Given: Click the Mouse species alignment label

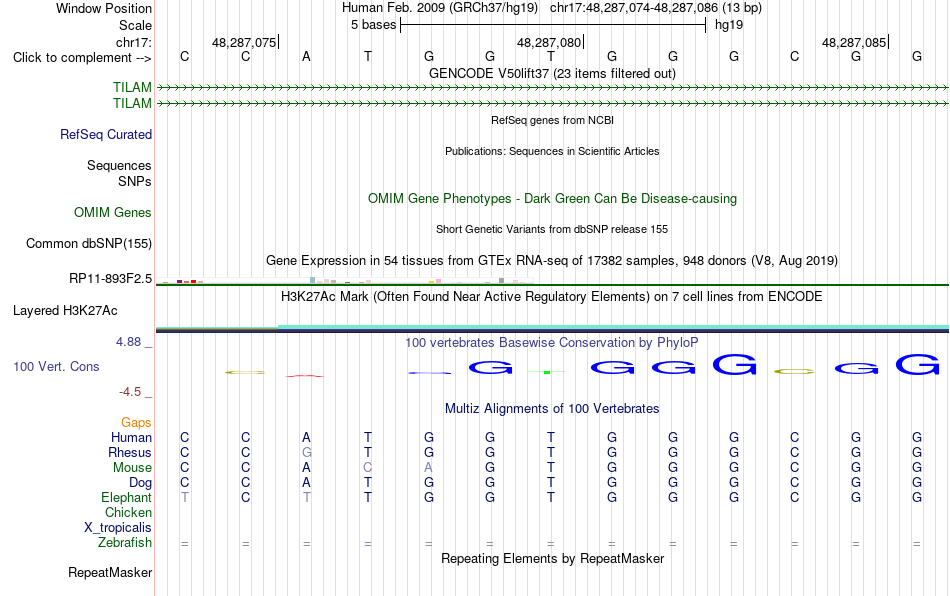Looking at the screenshot, I should point(132,468).
